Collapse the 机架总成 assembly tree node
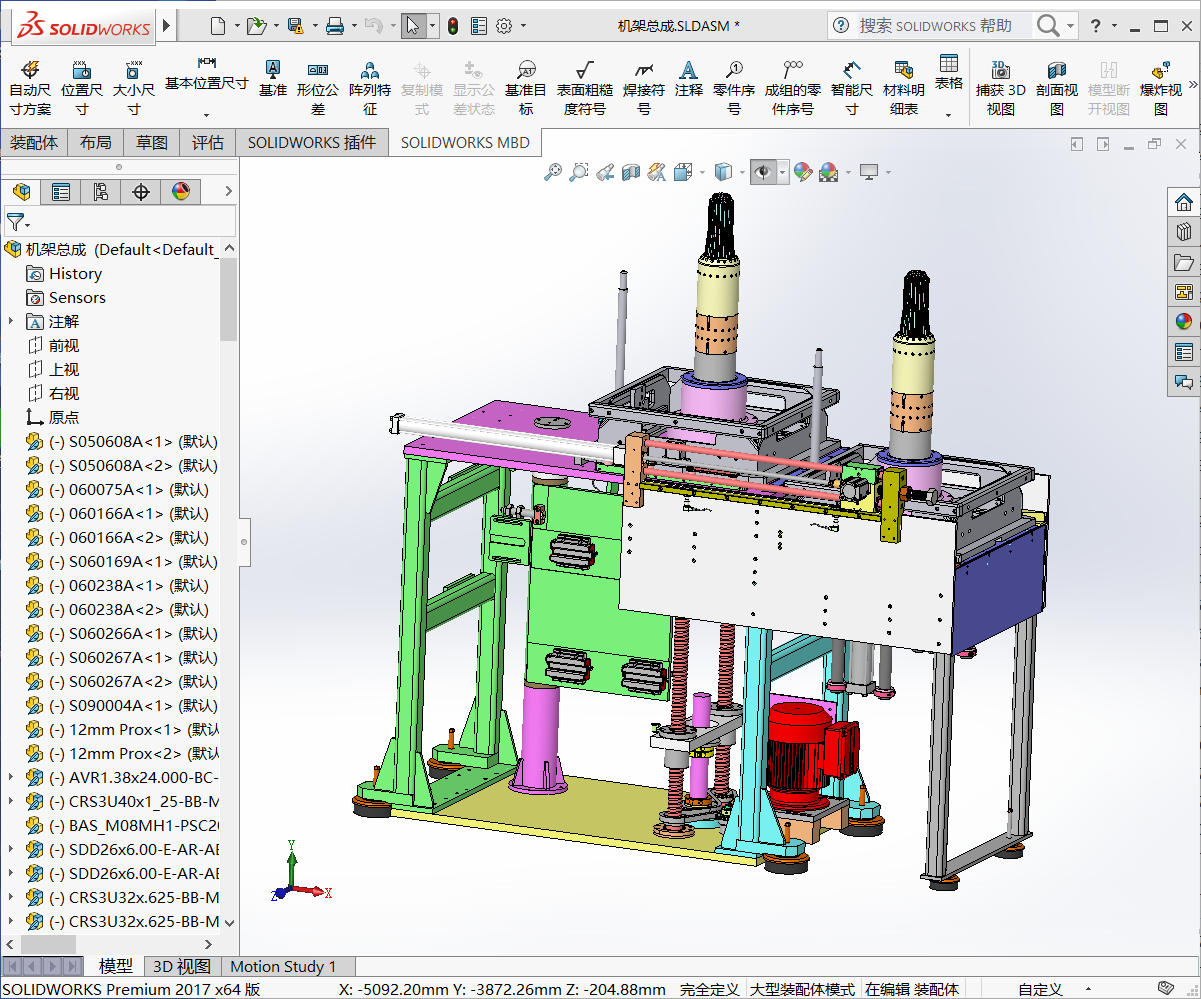Image resolution: width=1201 pixels, height=999 pixels. [x=12, y=247]
